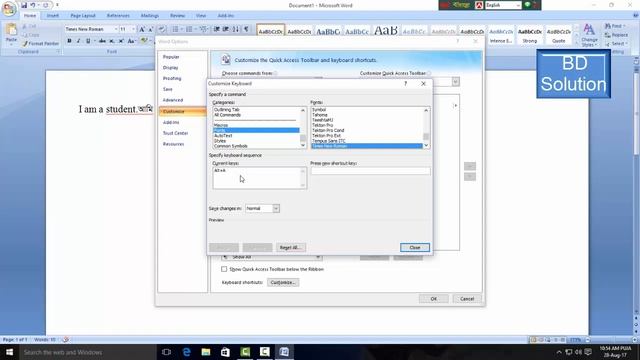This screenshot has height=360, width=640.
Task: Click the Task View taskbar icon
Action: coord(167,352)
